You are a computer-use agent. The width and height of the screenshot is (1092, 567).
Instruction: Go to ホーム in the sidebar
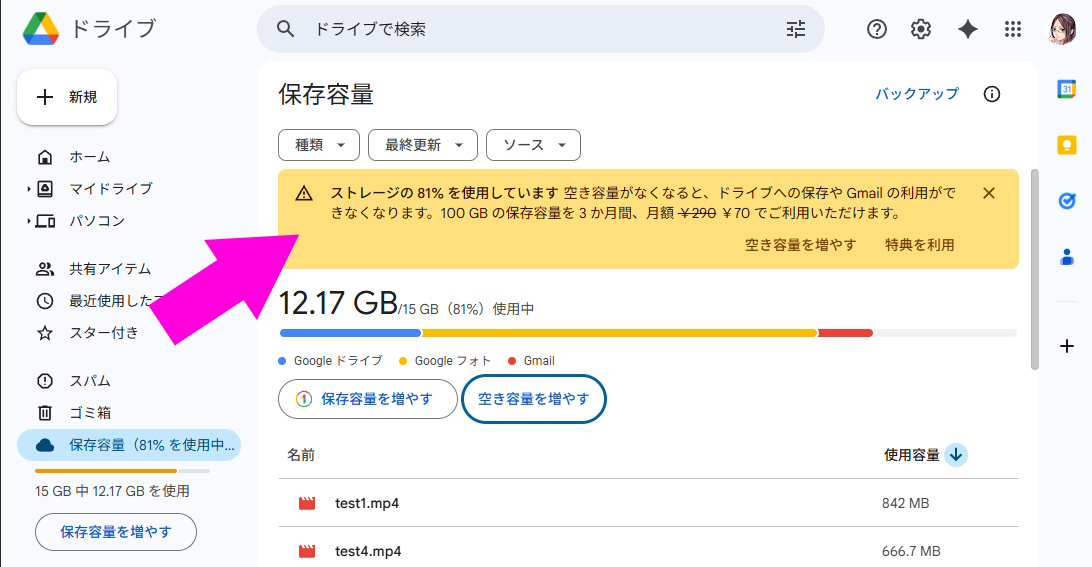pyautogui.click(x=89, y=157)
